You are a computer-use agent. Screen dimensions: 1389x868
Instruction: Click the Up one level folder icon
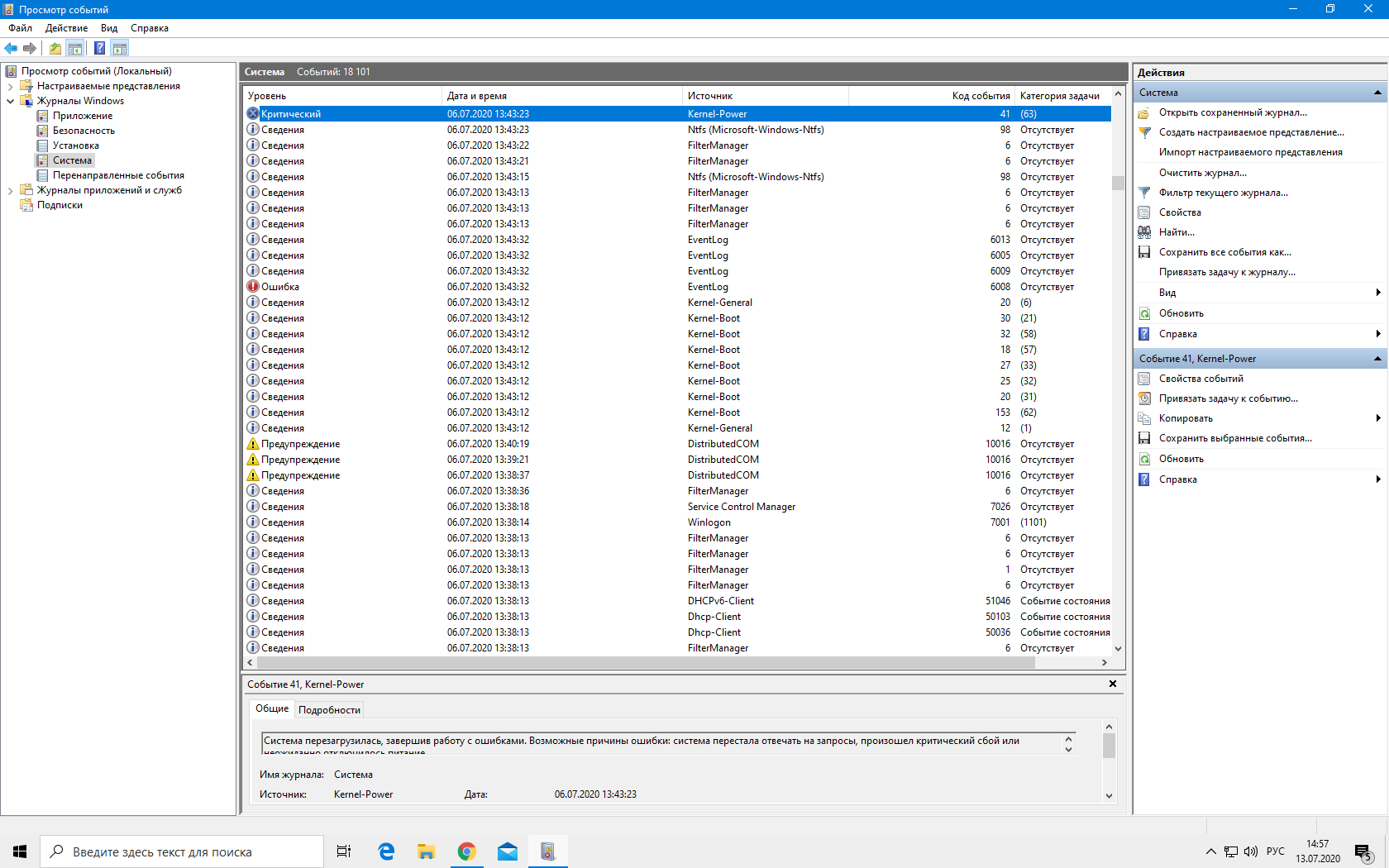pos(55,48)
